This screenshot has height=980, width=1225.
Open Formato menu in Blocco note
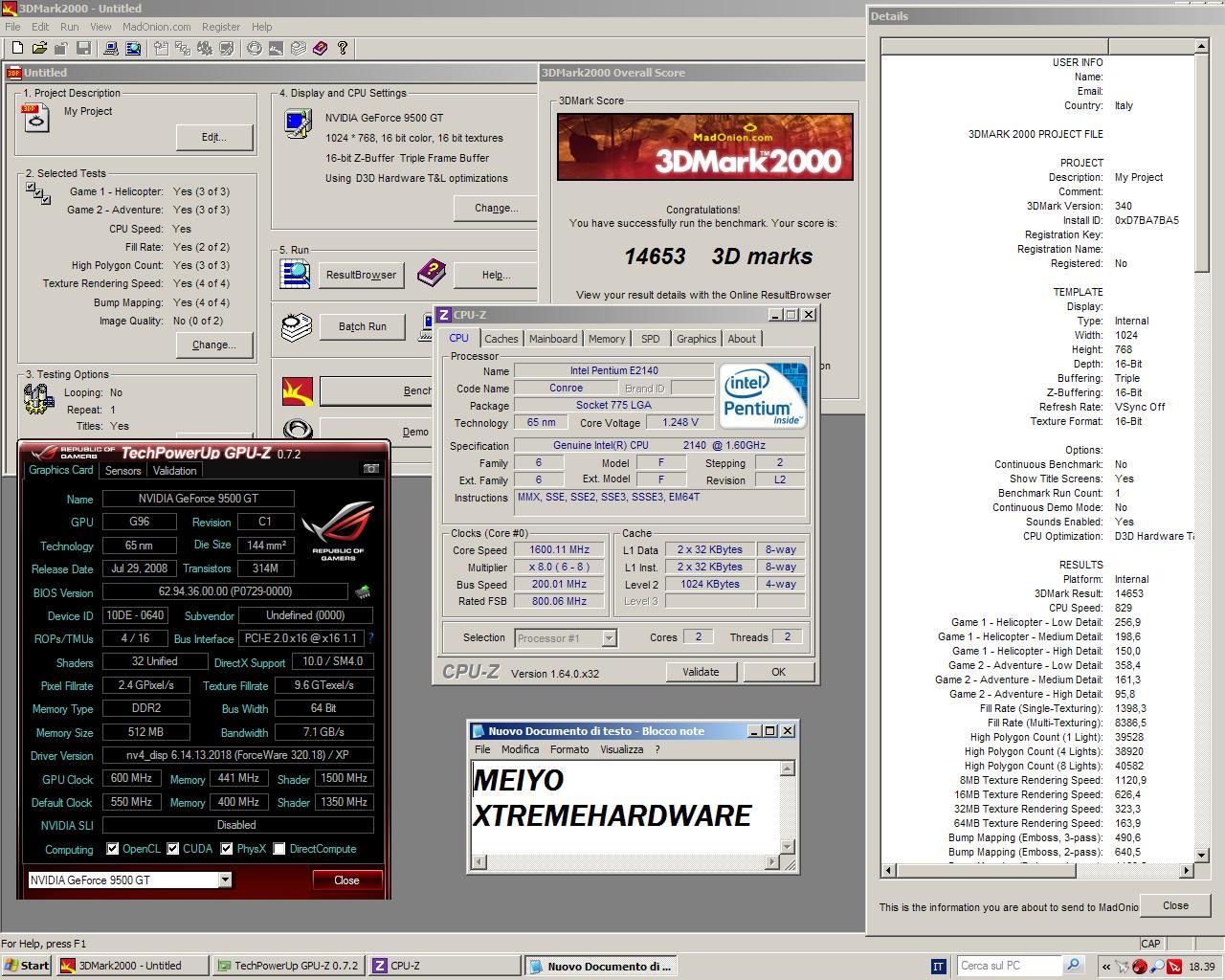tap(569, 749)
